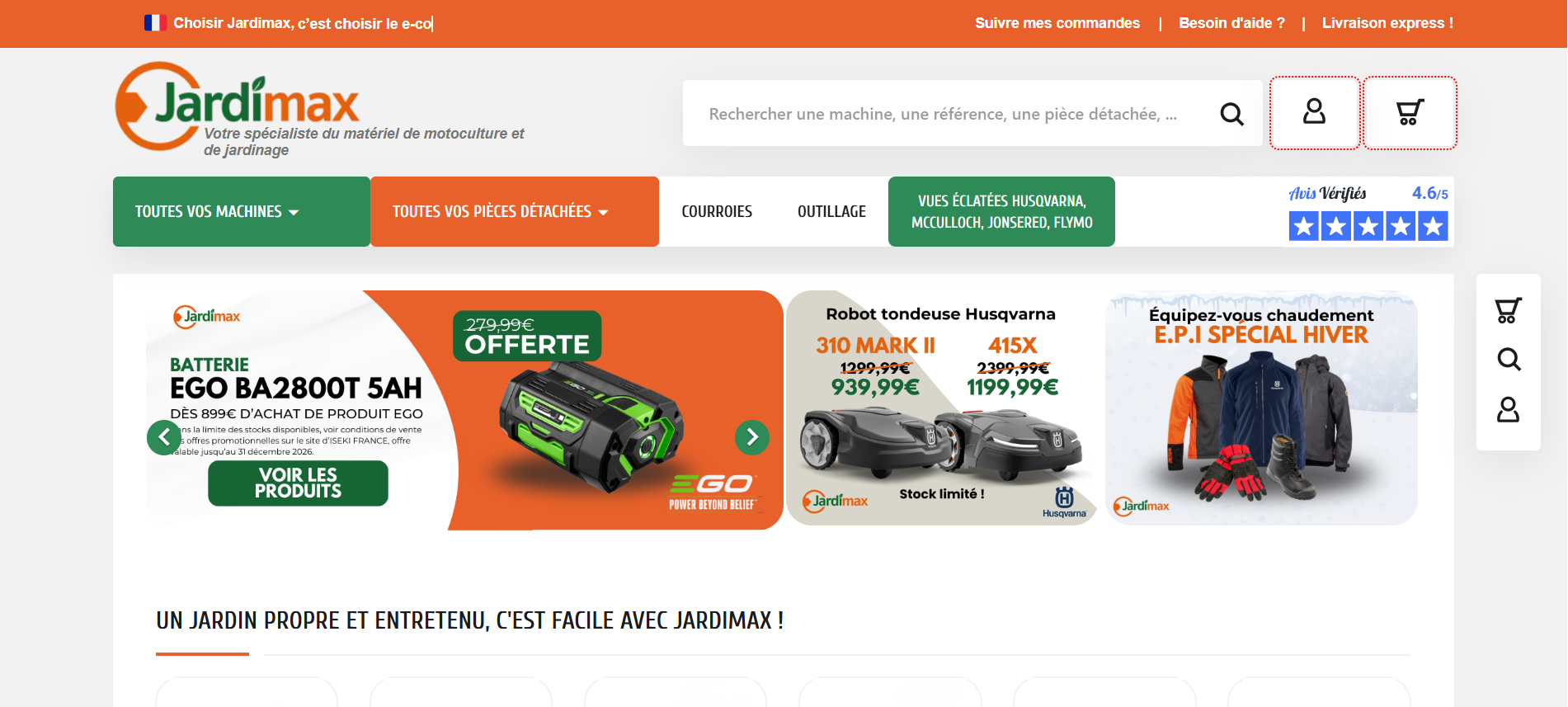1568x707 pixels.
Task: Open Besoin d'aide ? link
Action: point(1231,23)
